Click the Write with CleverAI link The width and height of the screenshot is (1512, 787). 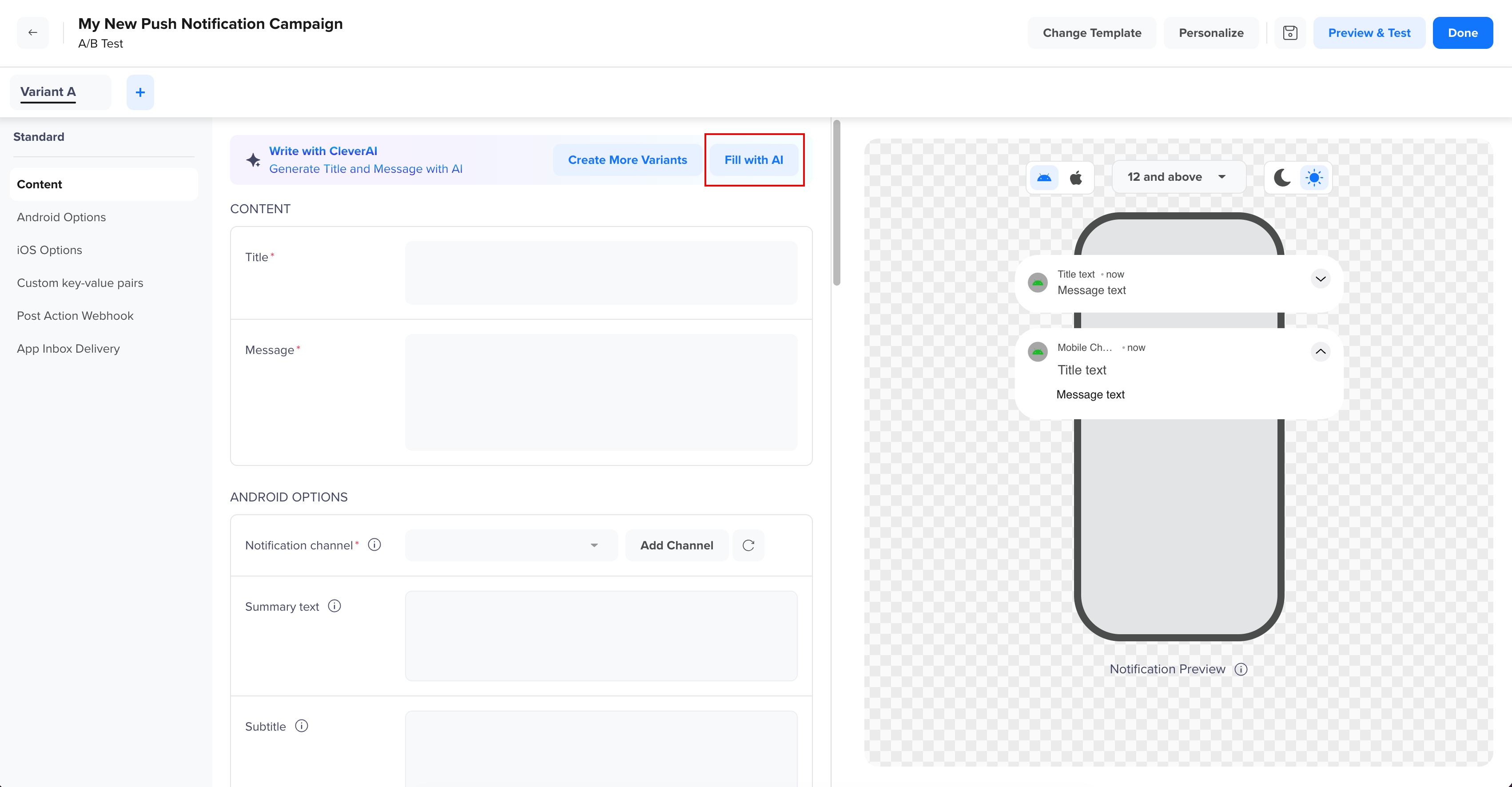point(323,151)
